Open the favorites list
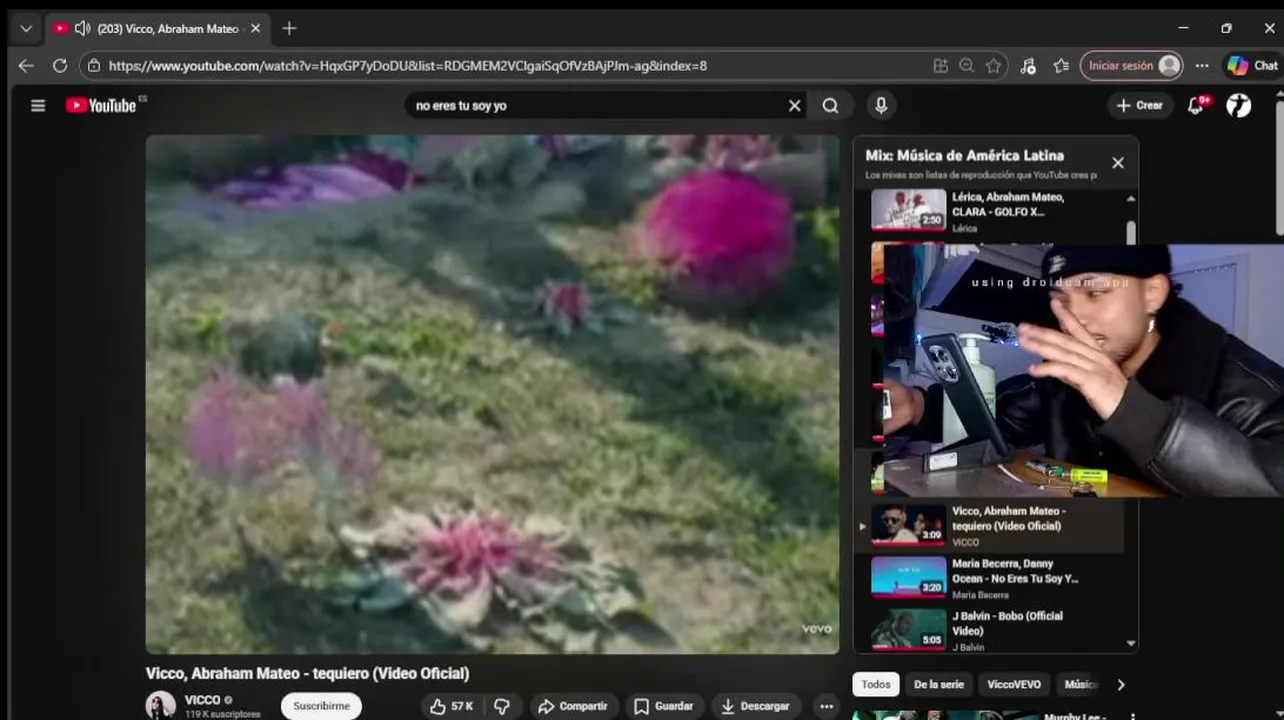This screenshot has height=720, width=1284. coord(1061,66)
